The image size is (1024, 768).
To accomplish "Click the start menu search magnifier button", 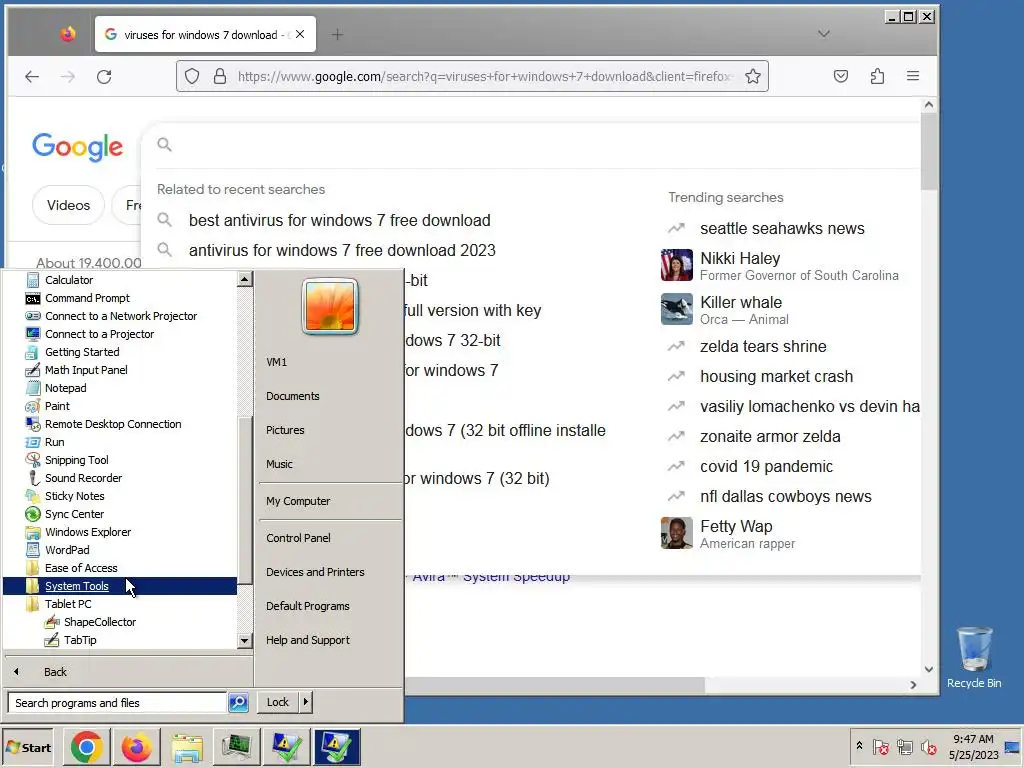I will pyautogui.click(x=238, y=703).
